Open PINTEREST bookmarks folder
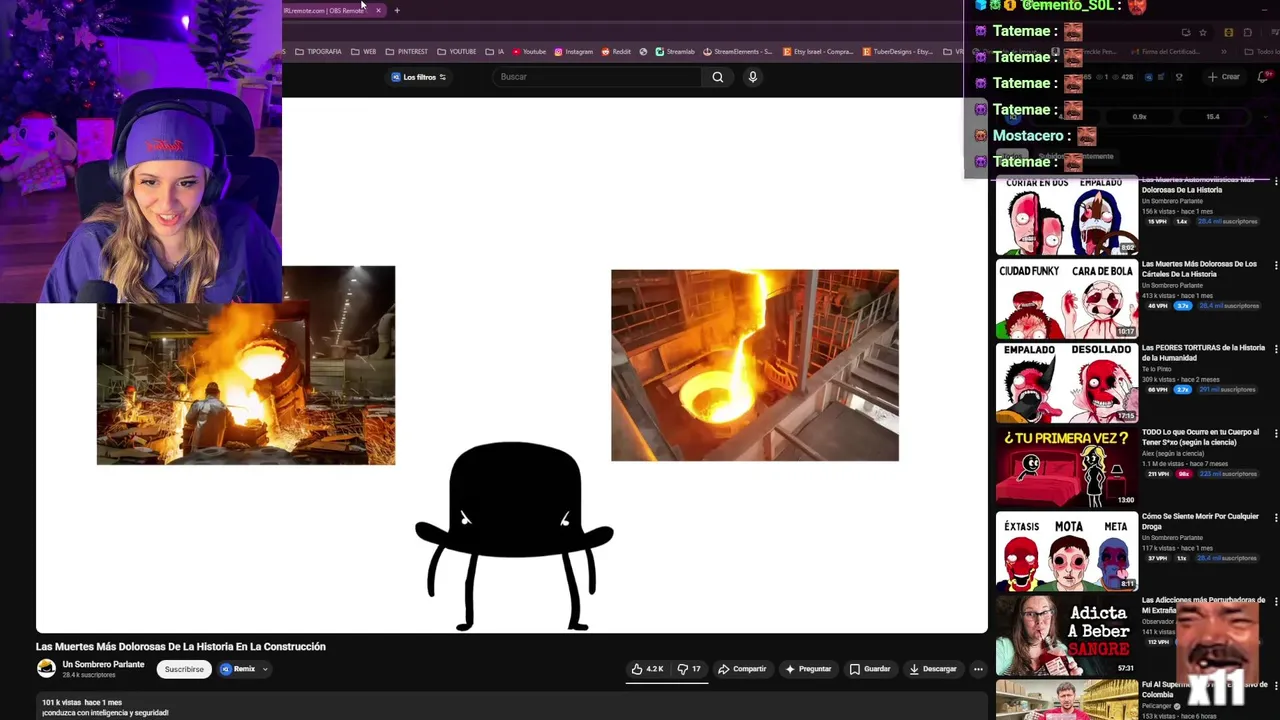The height and width of the screenshot is (720, 1280). tap(406, 51)
